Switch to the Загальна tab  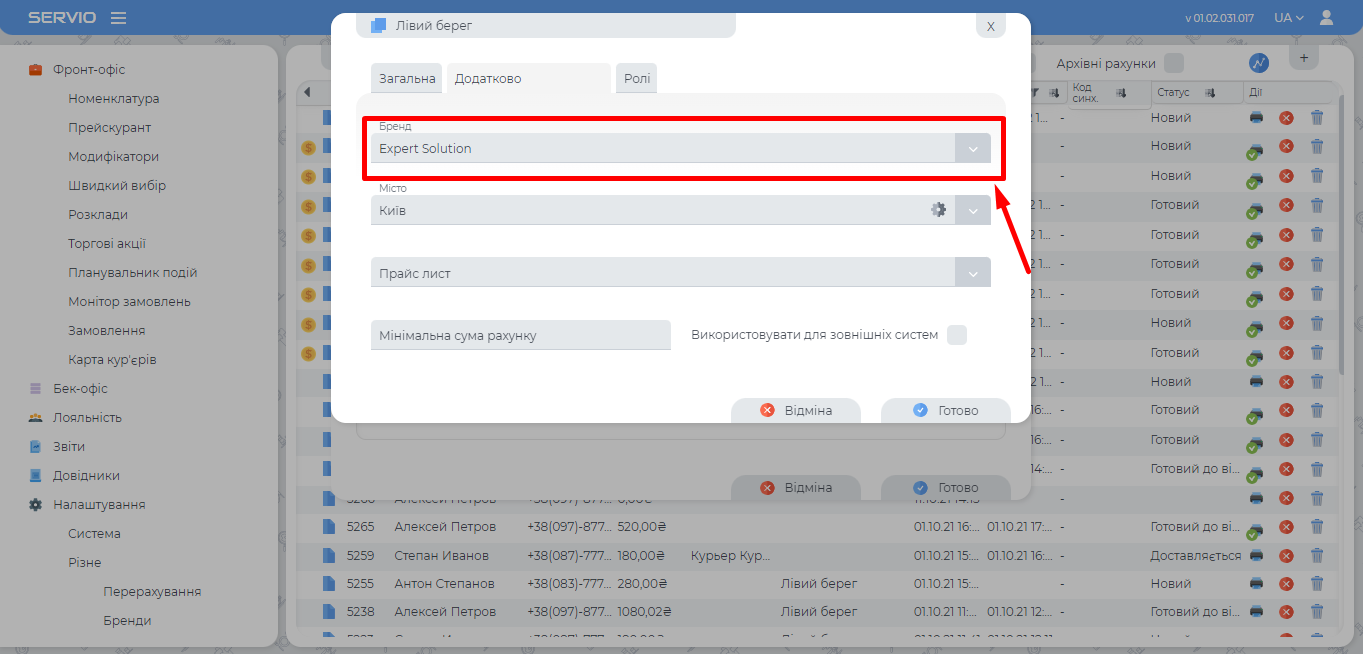point(407,79)
